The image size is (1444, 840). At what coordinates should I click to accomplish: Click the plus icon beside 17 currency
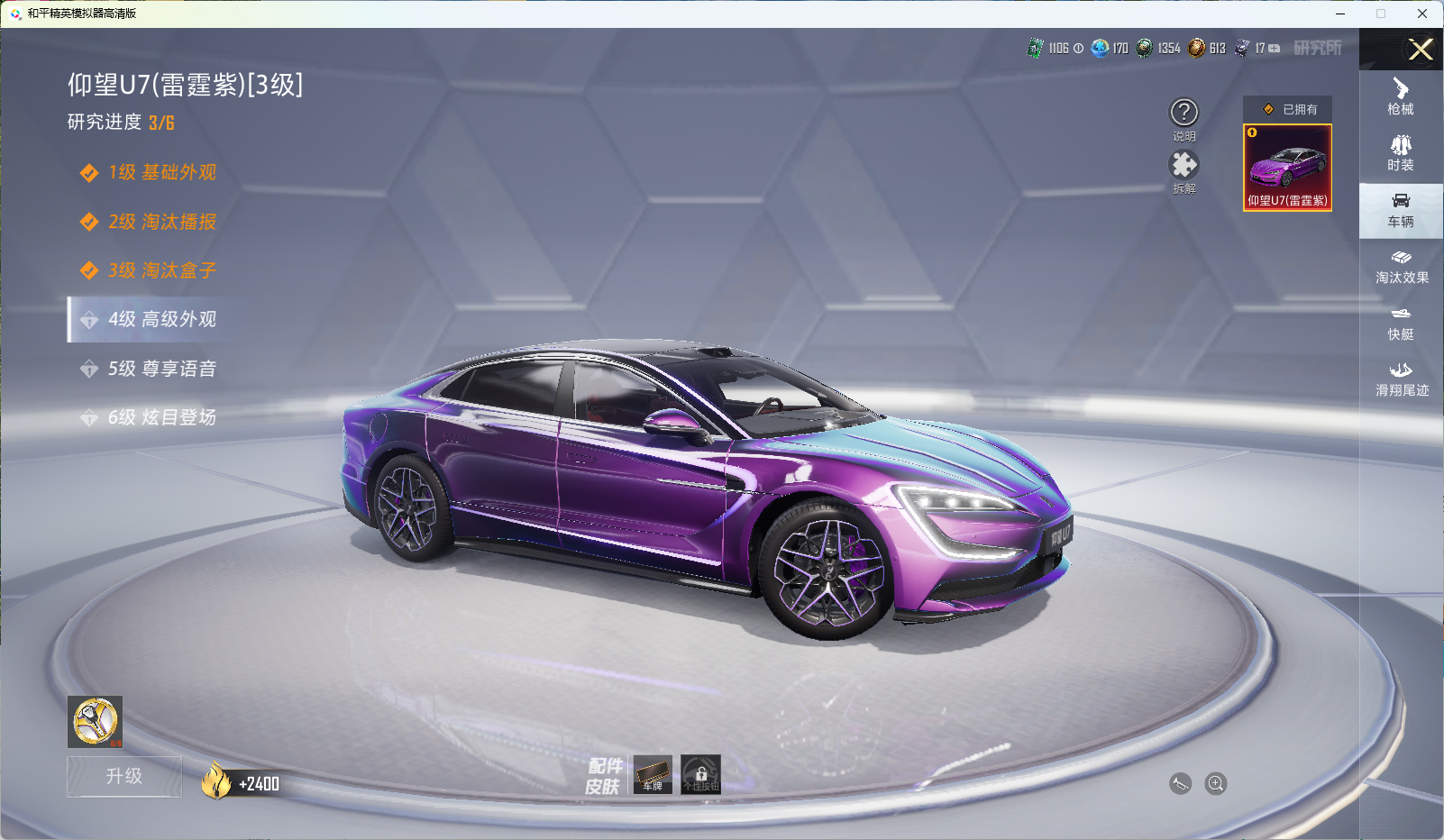point(1275,49)
